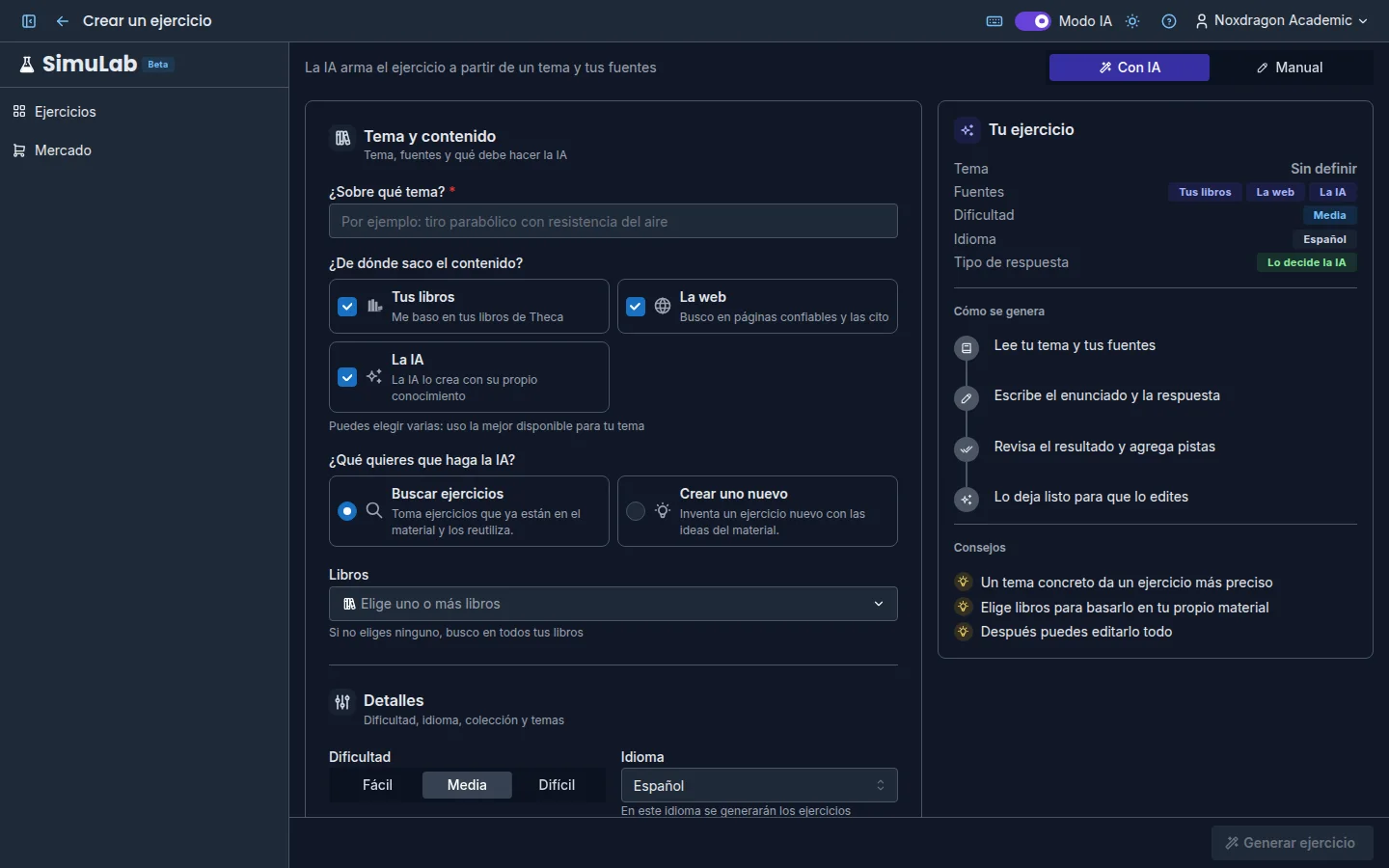Switch to the Manual tab
The image size is (1389, 868).
point(1290,68)
